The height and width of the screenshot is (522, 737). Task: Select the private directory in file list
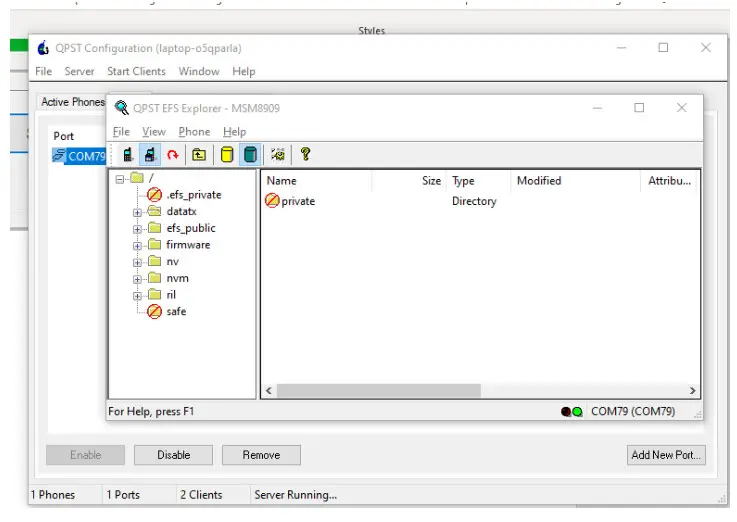coord(297,201)
